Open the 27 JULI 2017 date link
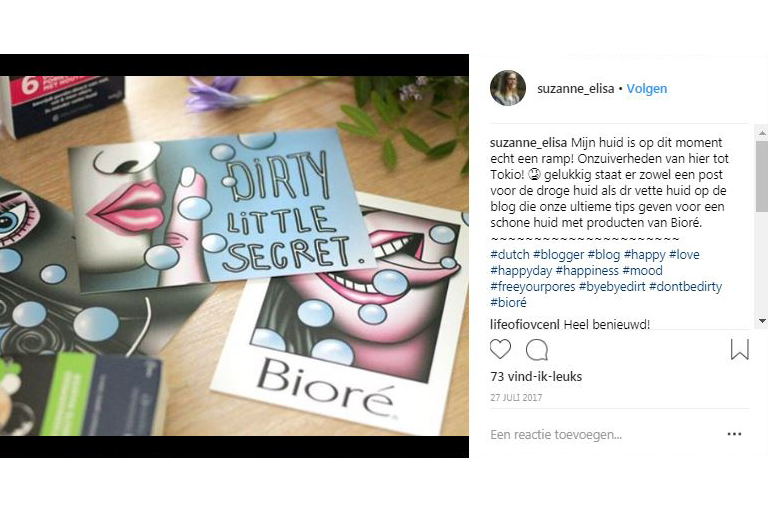This screenshot has width=768, height=510. (x=516, y=398)
